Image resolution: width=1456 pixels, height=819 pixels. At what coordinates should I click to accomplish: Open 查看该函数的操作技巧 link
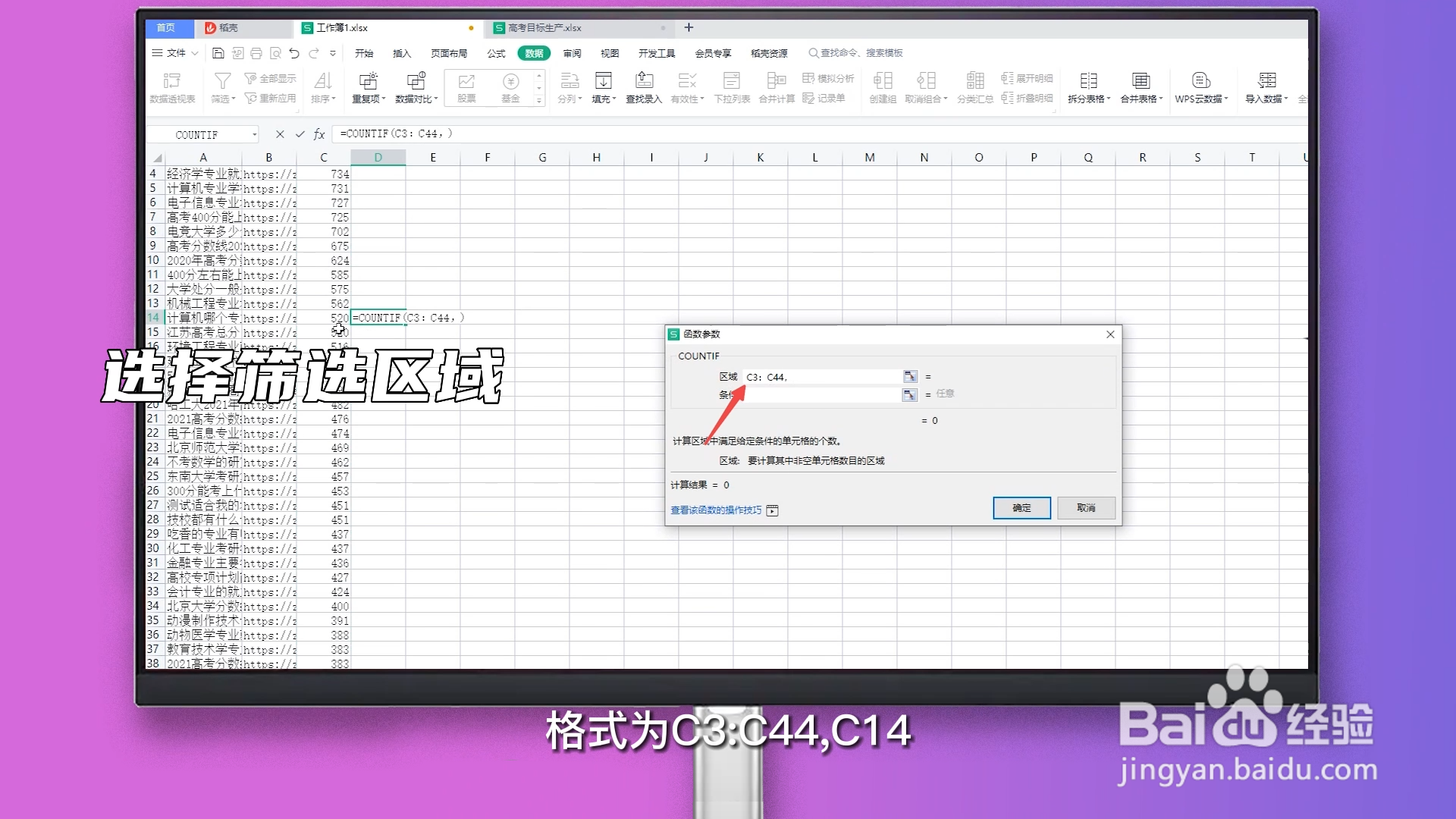click(716, 510)
